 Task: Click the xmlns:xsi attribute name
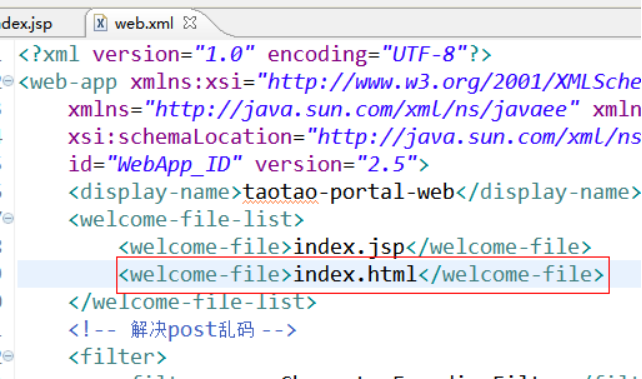click(x=186, y=82)
